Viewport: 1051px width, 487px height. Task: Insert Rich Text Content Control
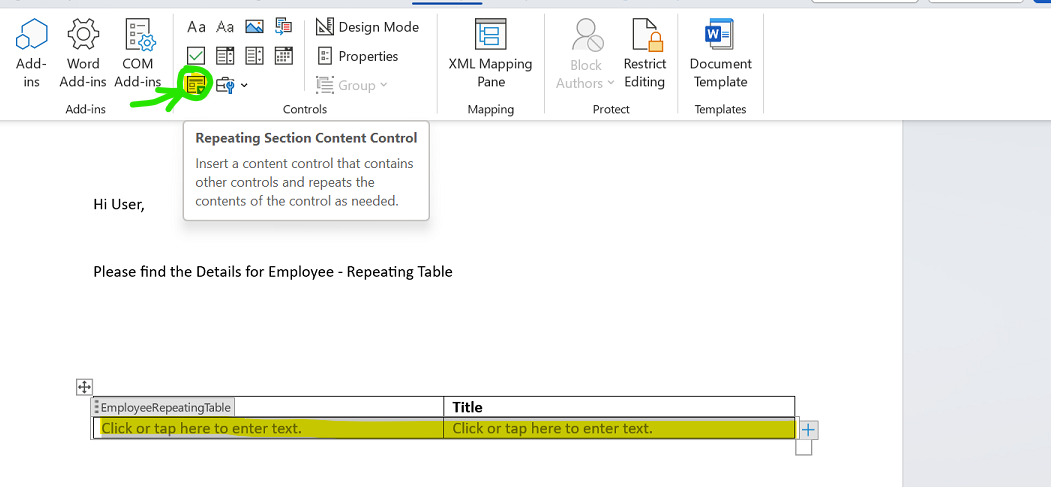[197, 27]
